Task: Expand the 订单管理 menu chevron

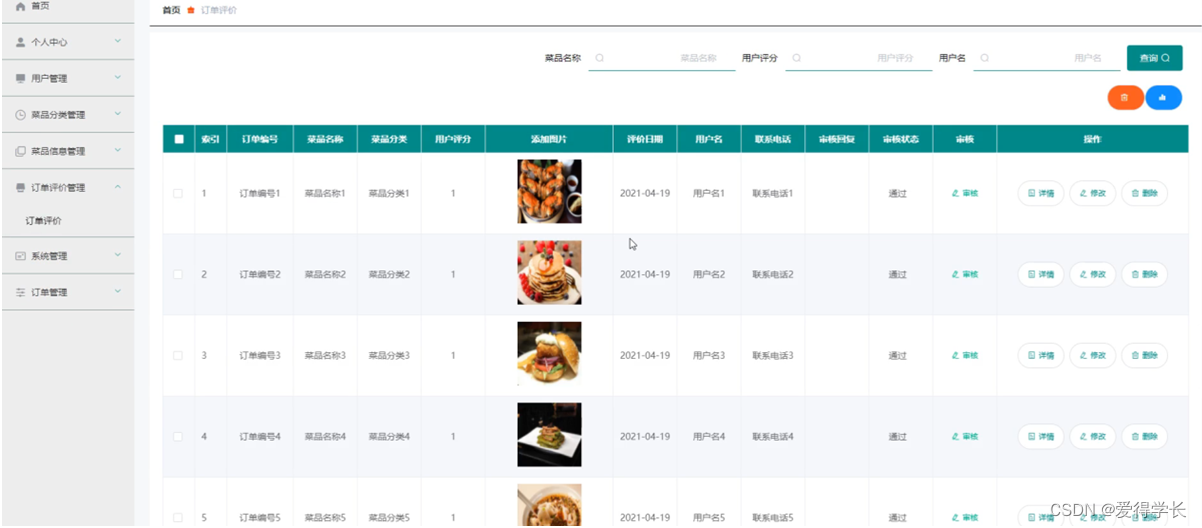Action: tap(118, 291)
